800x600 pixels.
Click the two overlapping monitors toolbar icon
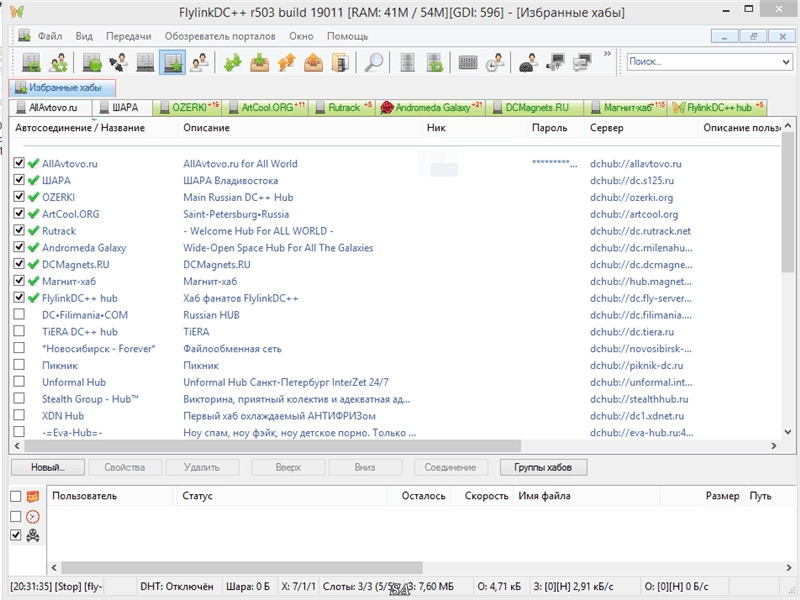582,62
